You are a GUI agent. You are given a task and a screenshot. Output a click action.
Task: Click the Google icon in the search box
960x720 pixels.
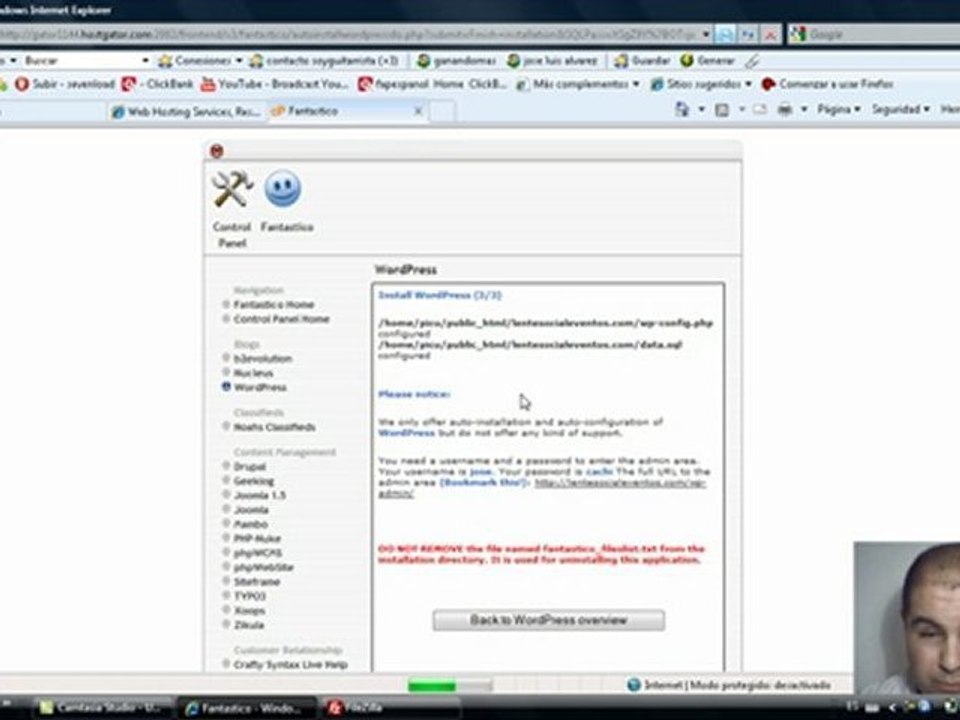(798, 34)
